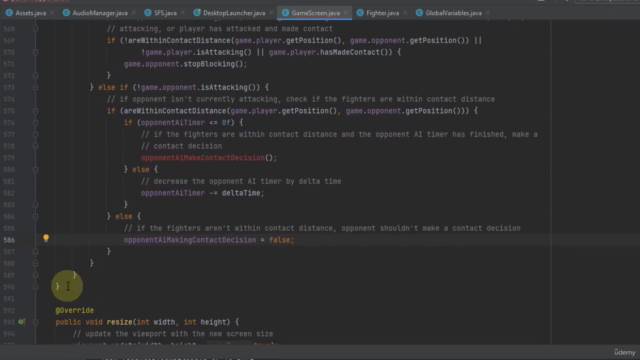Close the GlobalVariables.java tab
This screenshot has width=640, height=360.
pos(488,13)
